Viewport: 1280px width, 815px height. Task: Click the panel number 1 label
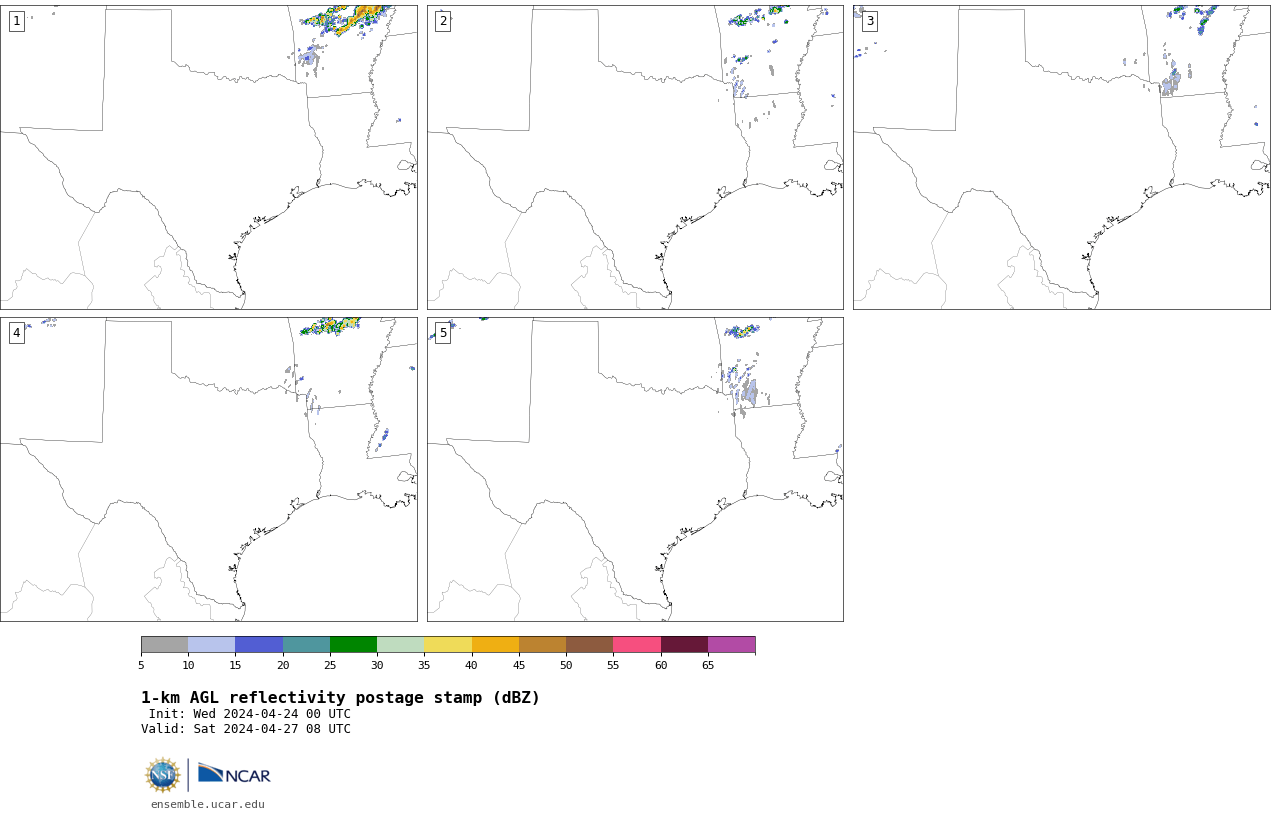pyautogui.click(x=16, y=21)
